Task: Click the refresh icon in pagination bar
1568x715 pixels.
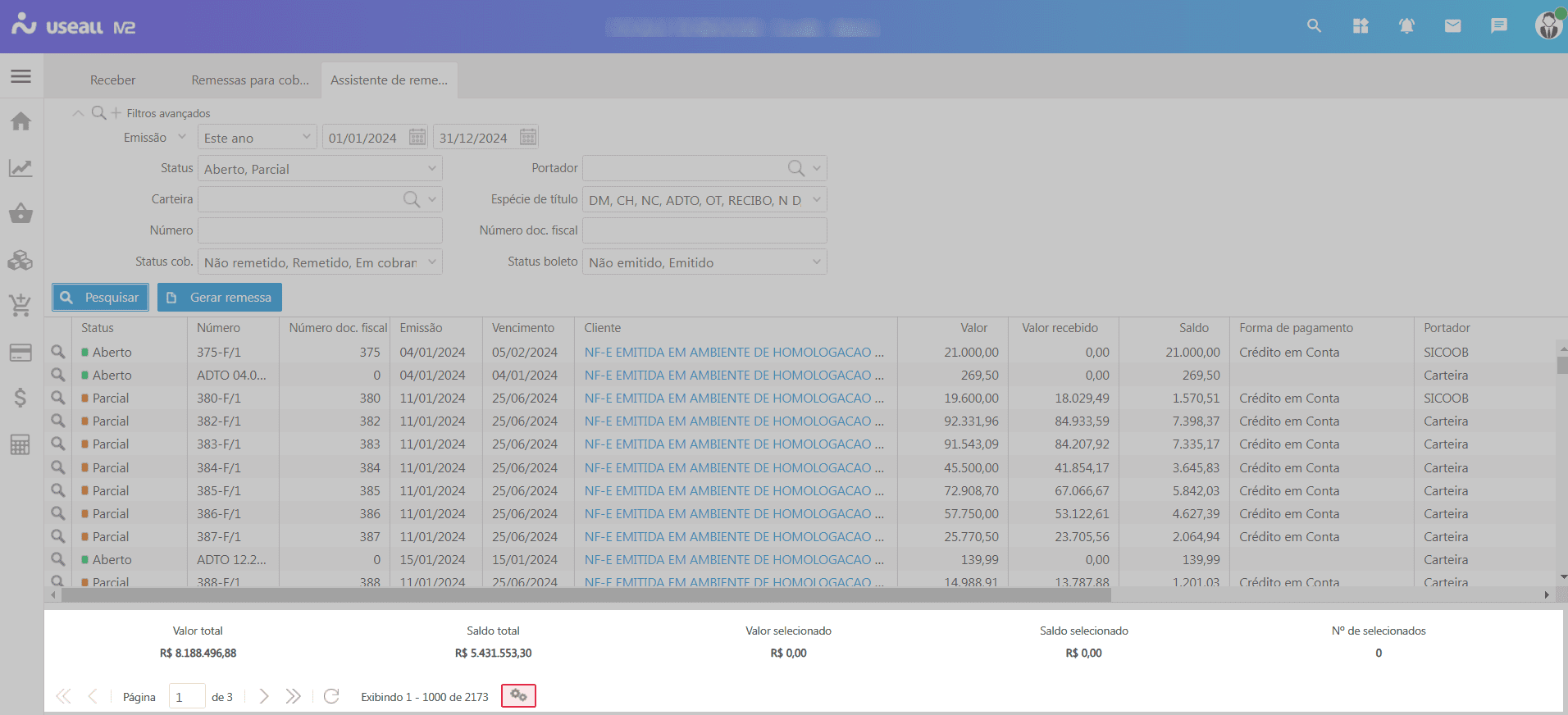Action: [x=331, y=696]
